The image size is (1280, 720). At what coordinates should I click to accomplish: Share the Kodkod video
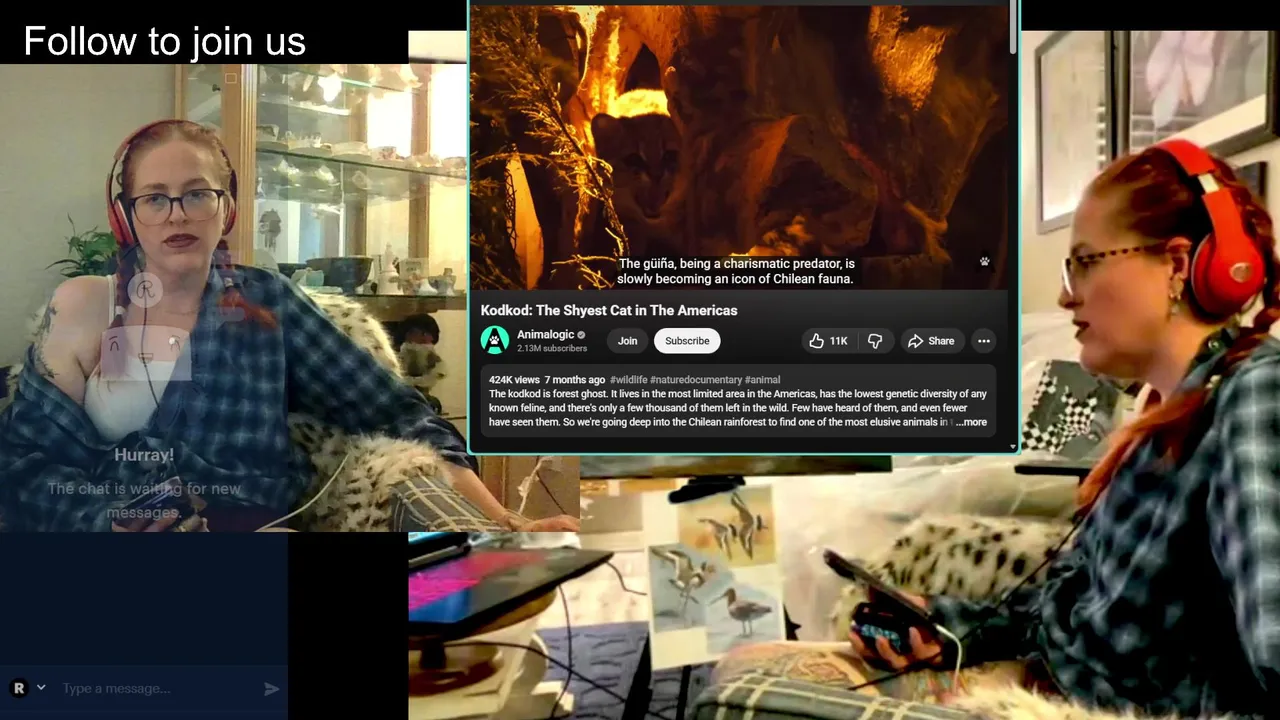[x=931, y=341]
